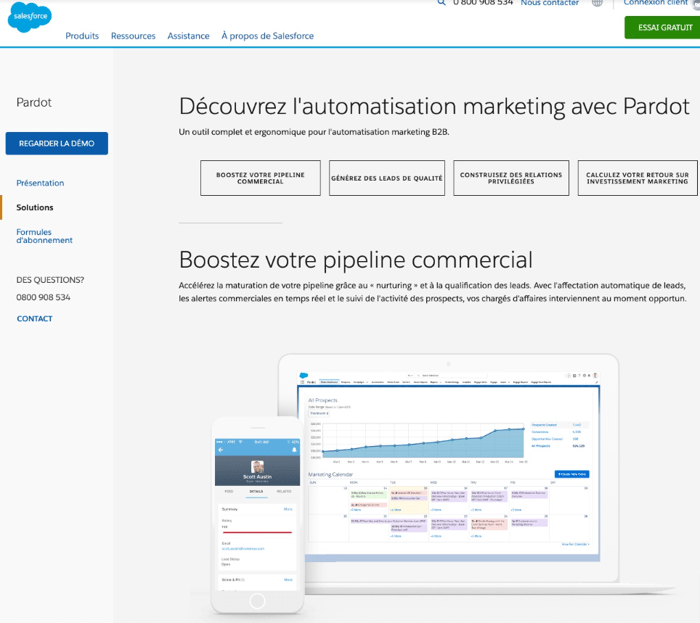Click the Connexion client link

(x=655, y=3)
